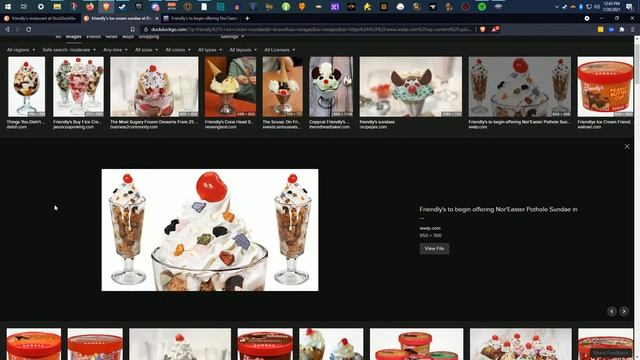Show hidden system tray icons
Viewport: 640px width, 360px height.
pos(556,7)
